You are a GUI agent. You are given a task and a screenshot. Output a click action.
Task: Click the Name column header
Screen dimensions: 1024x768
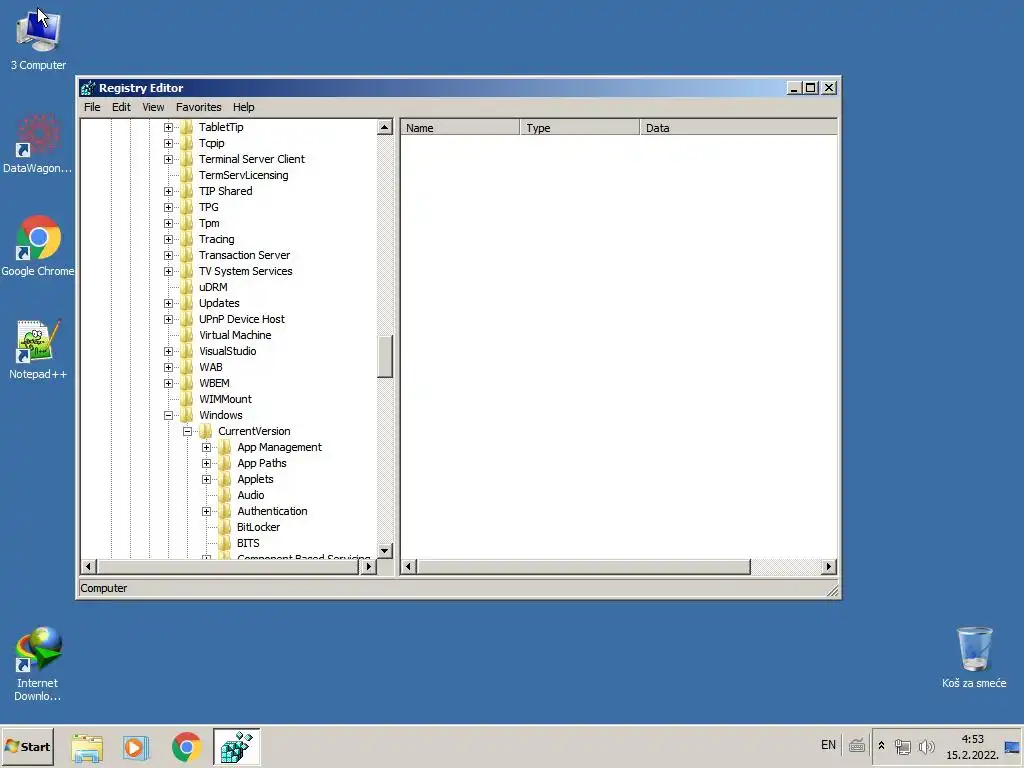(460, 127)
